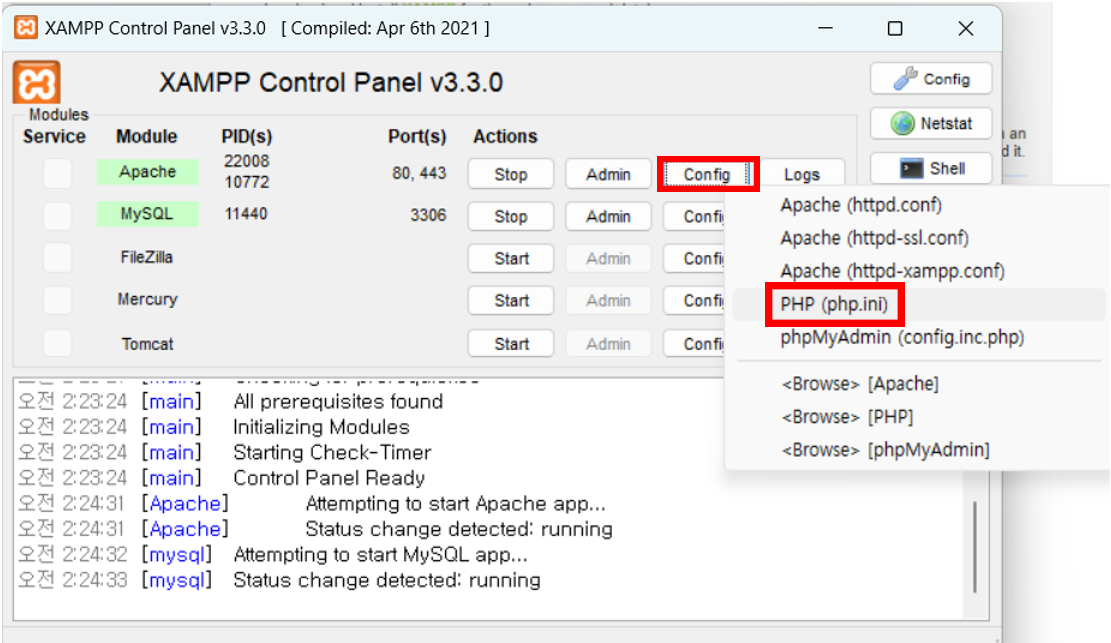The image size is (1111, 643).
Task: Open MySQL Admin page
Action: point(608,217)
